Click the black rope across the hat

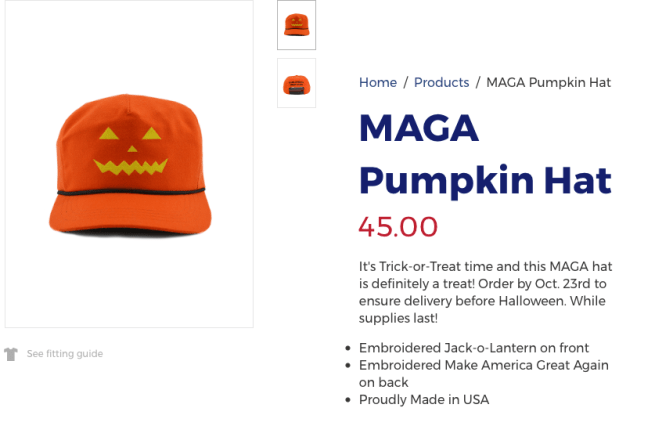pyautogui.click(x=129, y=192)
